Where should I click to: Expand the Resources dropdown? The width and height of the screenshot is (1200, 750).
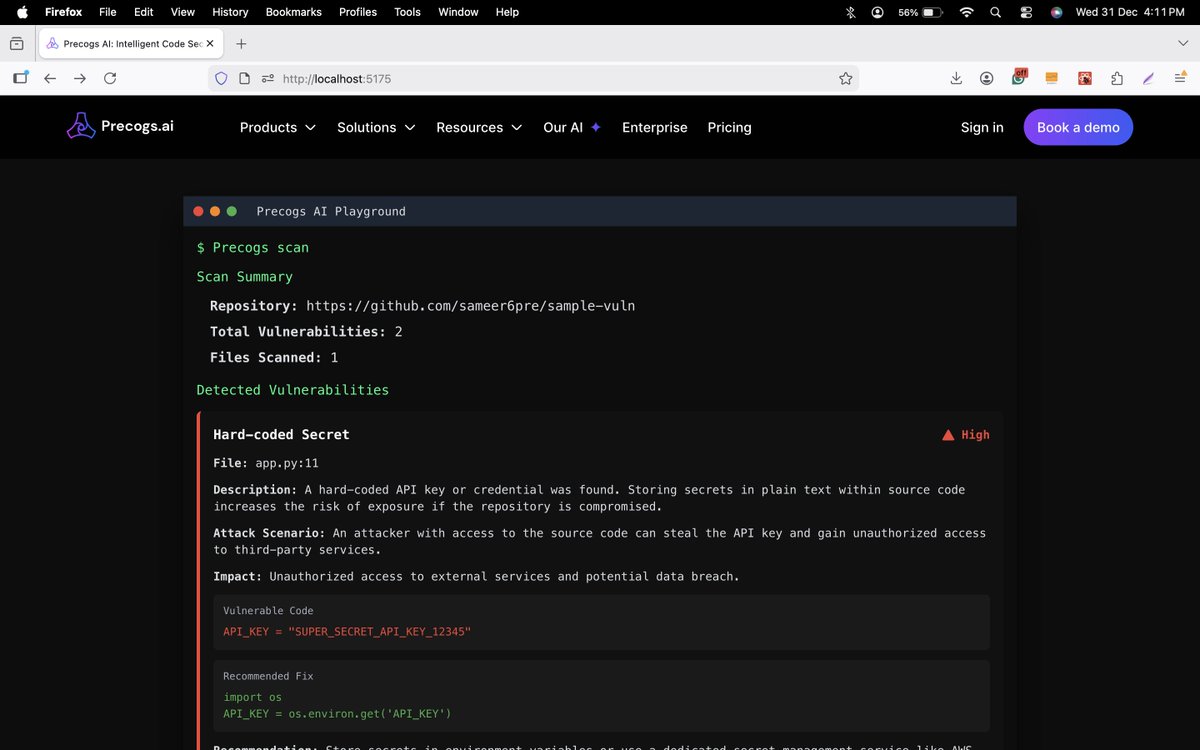(479, 127)
